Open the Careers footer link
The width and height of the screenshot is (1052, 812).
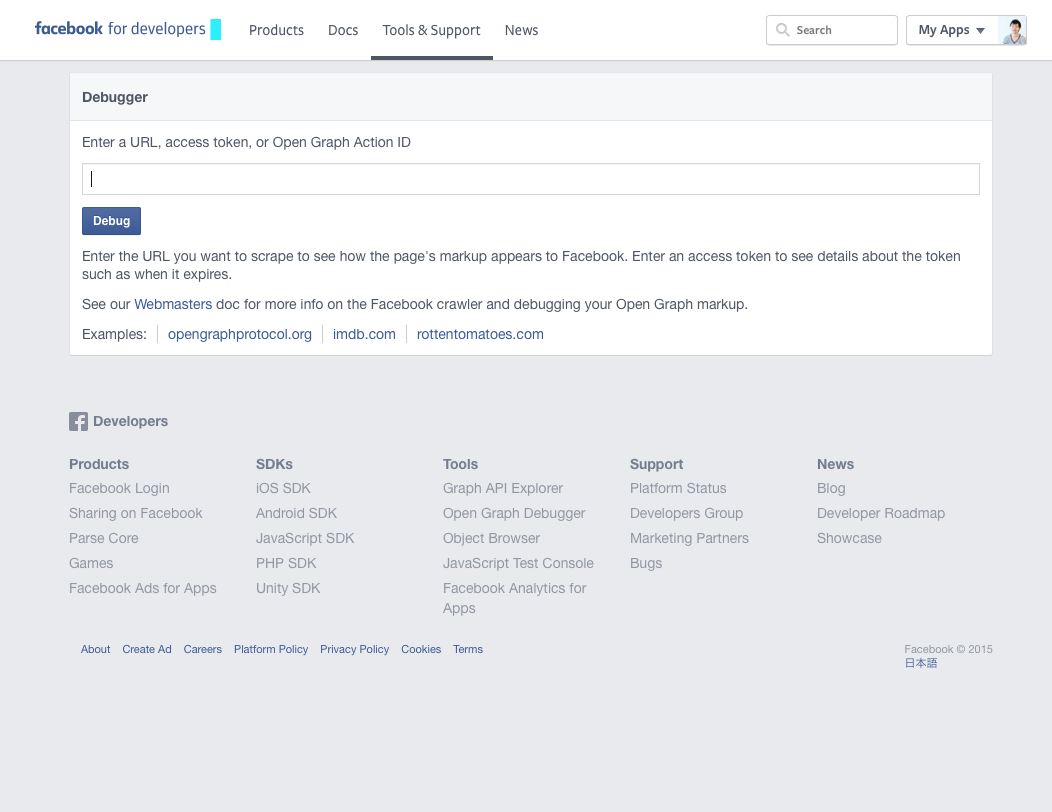[203, 649]
